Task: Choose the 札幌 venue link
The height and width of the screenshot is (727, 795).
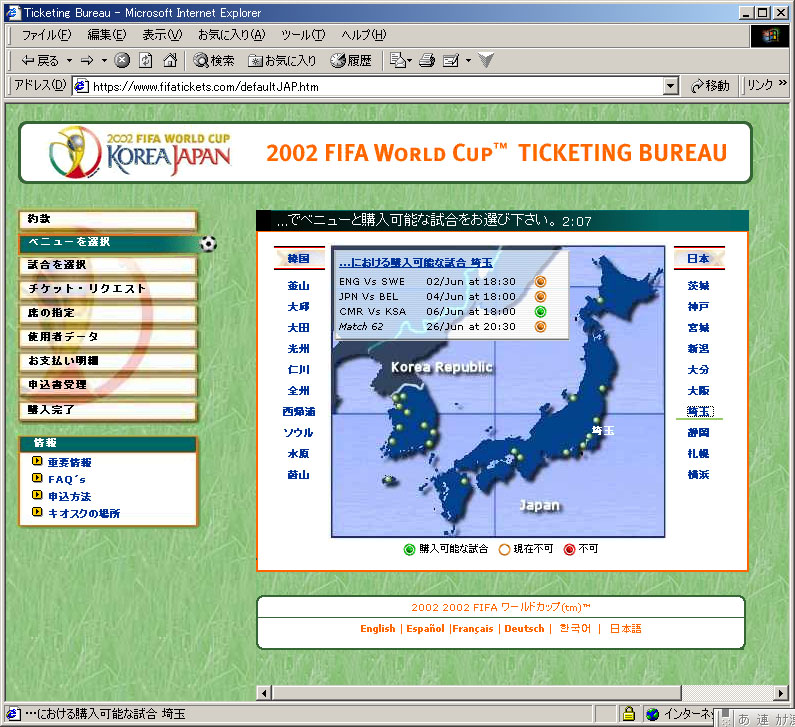Action: (x=698, y=453)
